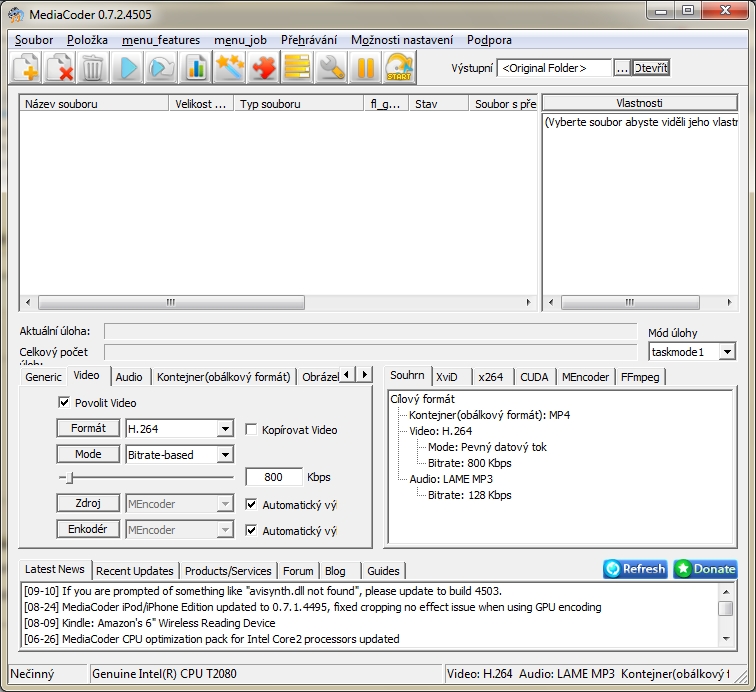Click the Enkodér button
The height and width of the screenshot is (692, 756).
click(x=88, y=529)
